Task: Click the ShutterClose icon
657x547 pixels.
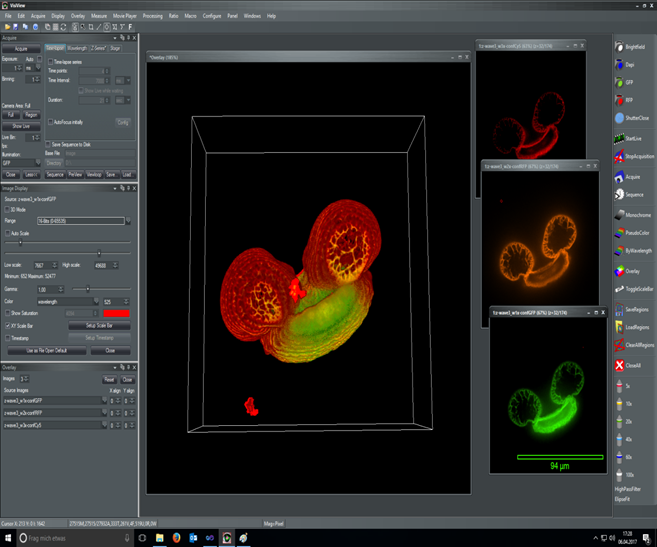Action: pyautogui.click(x=619, y=118)
